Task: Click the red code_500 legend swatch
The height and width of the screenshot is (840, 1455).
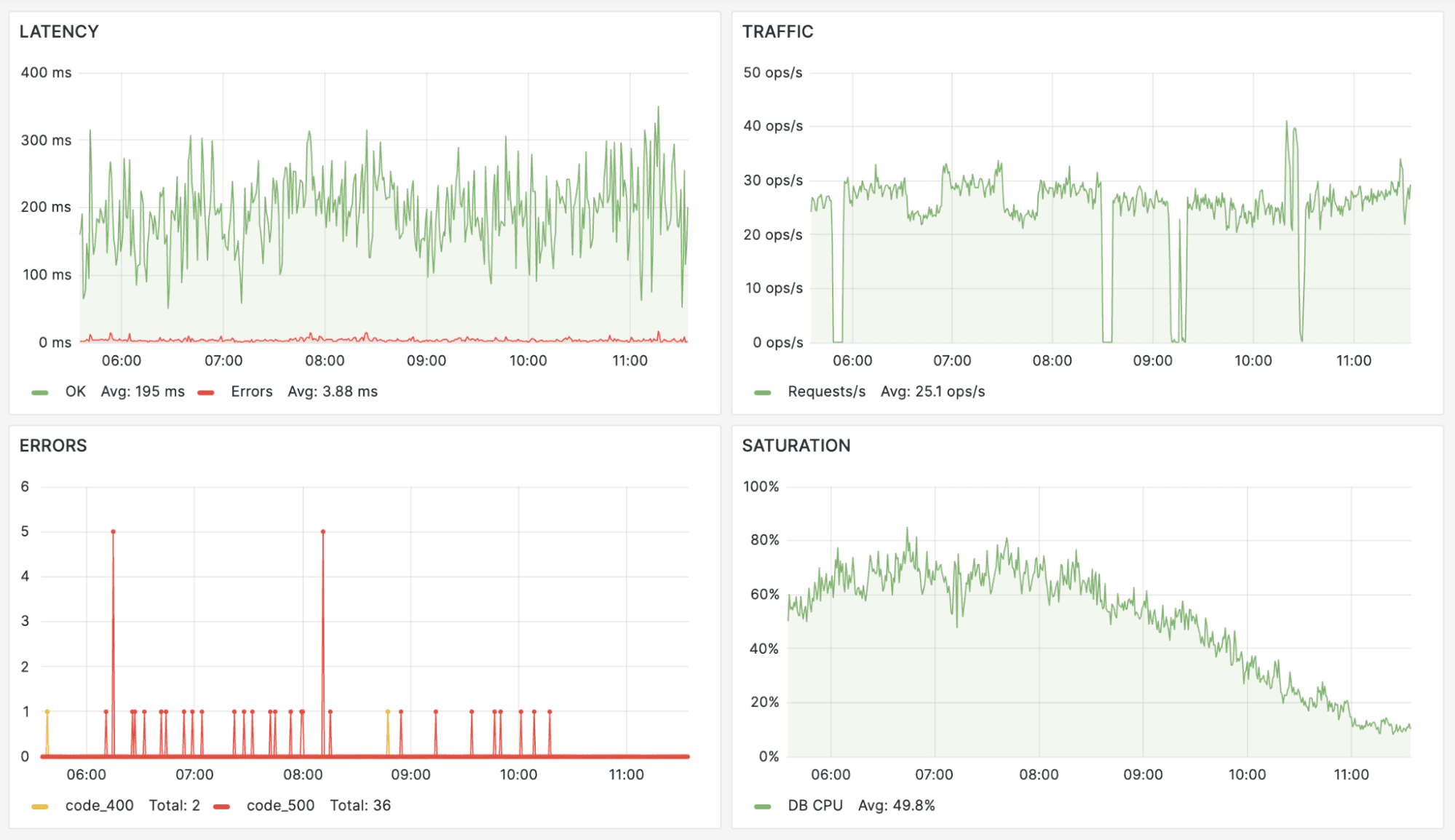Action: click(x=221, y=806)
